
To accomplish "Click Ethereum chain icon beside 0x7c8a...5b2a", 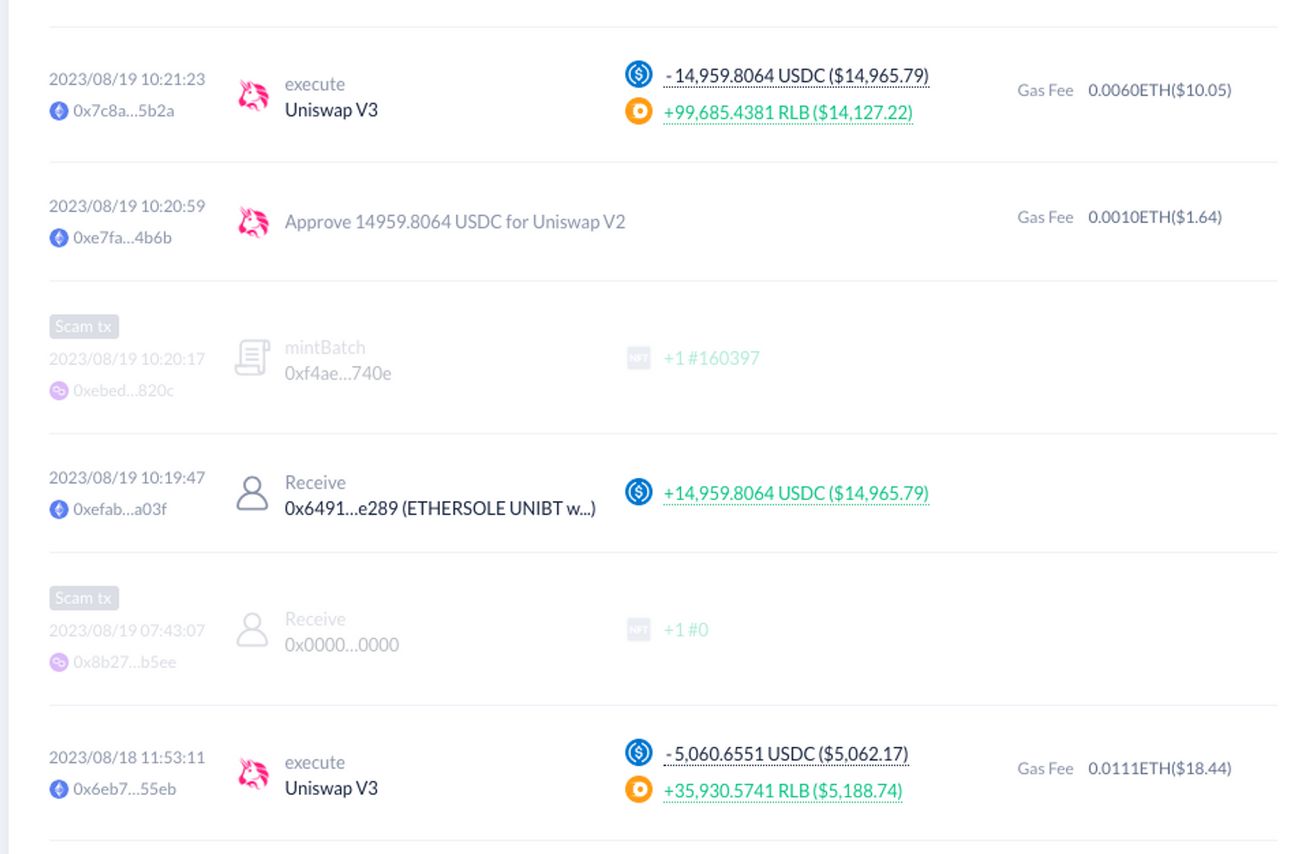I will [x=59, y=111].
